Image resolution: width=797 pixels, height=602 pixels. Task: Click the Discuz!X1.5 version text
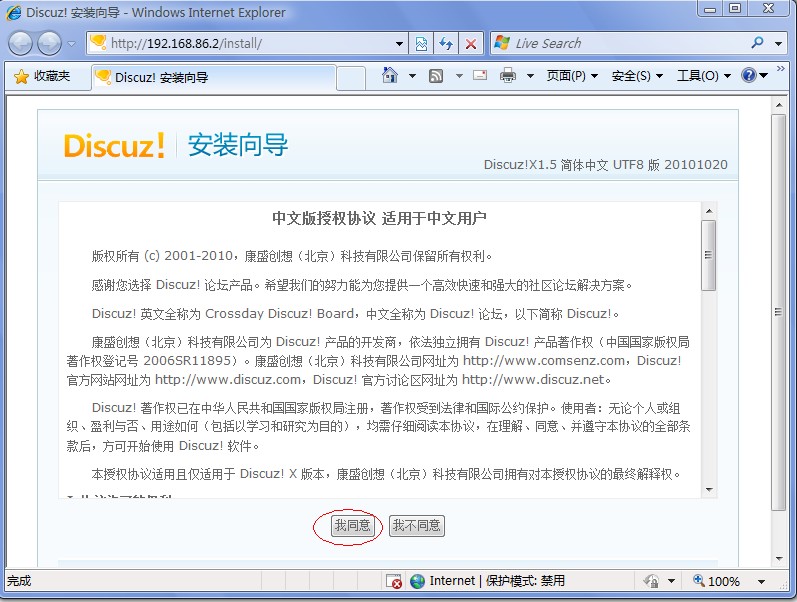tap(605, 165)
